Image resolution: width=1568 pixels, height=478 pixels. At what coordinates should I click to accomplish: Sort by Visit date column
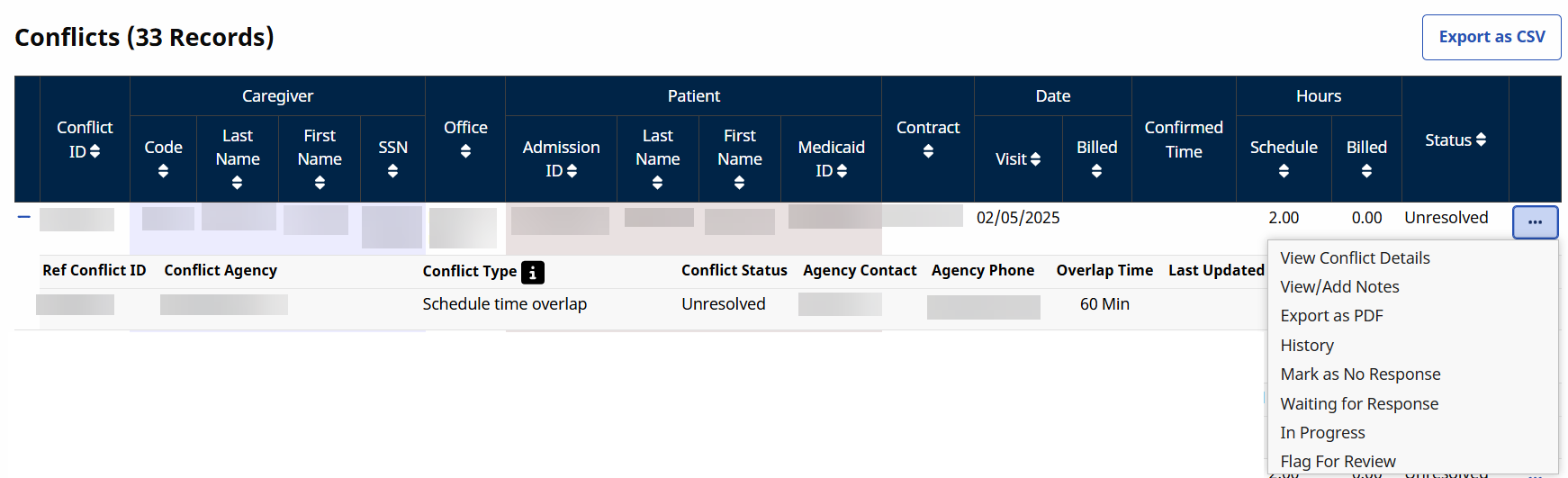tap(1035, 159)
